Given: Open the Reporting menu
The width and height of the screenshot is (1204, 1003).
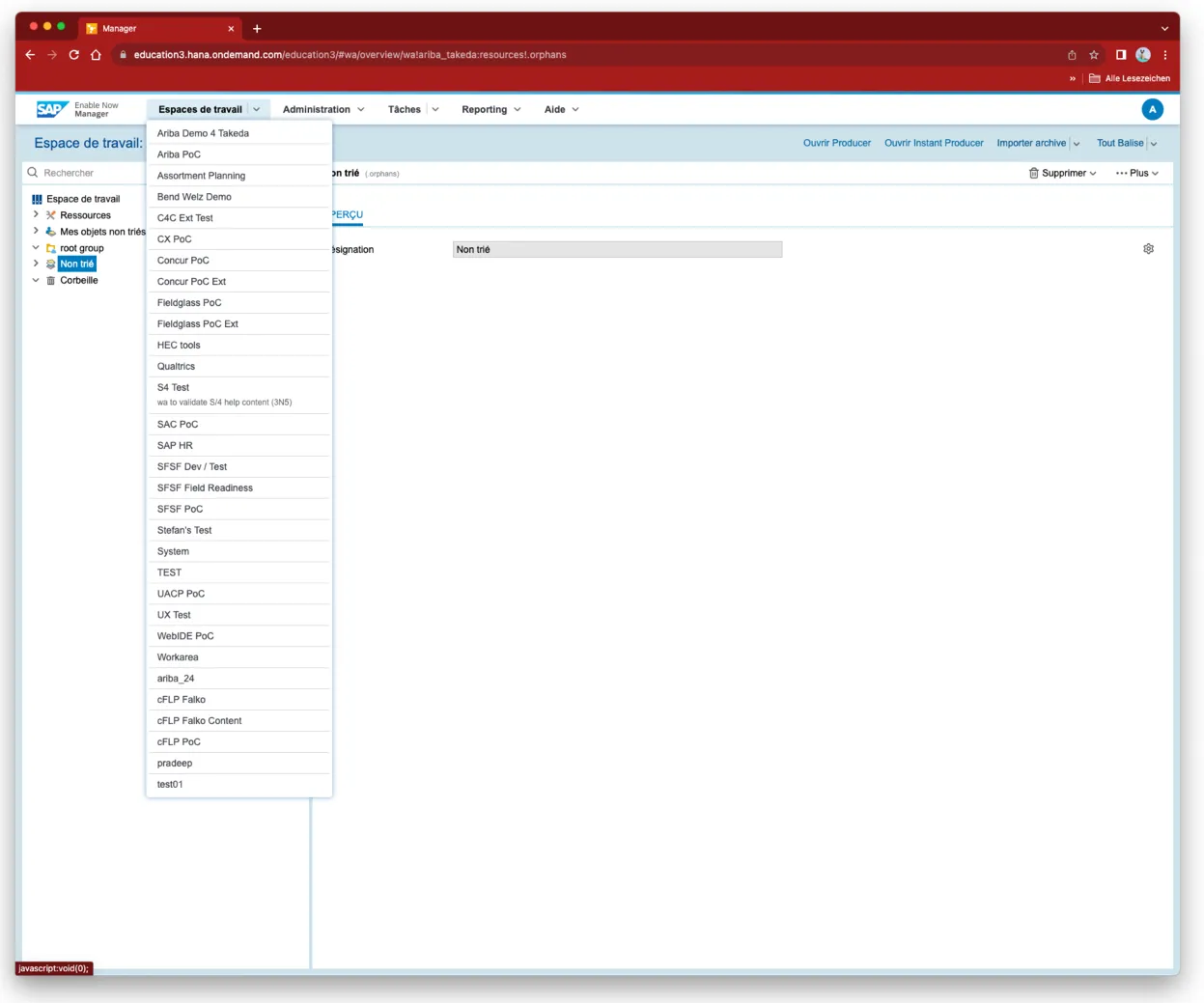Looking at the screenshot, I should click(490, 109).
